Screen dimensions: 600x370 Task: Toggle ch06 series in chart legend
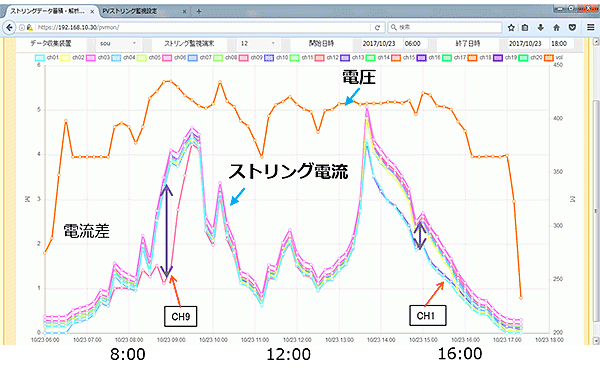(174, 58)
